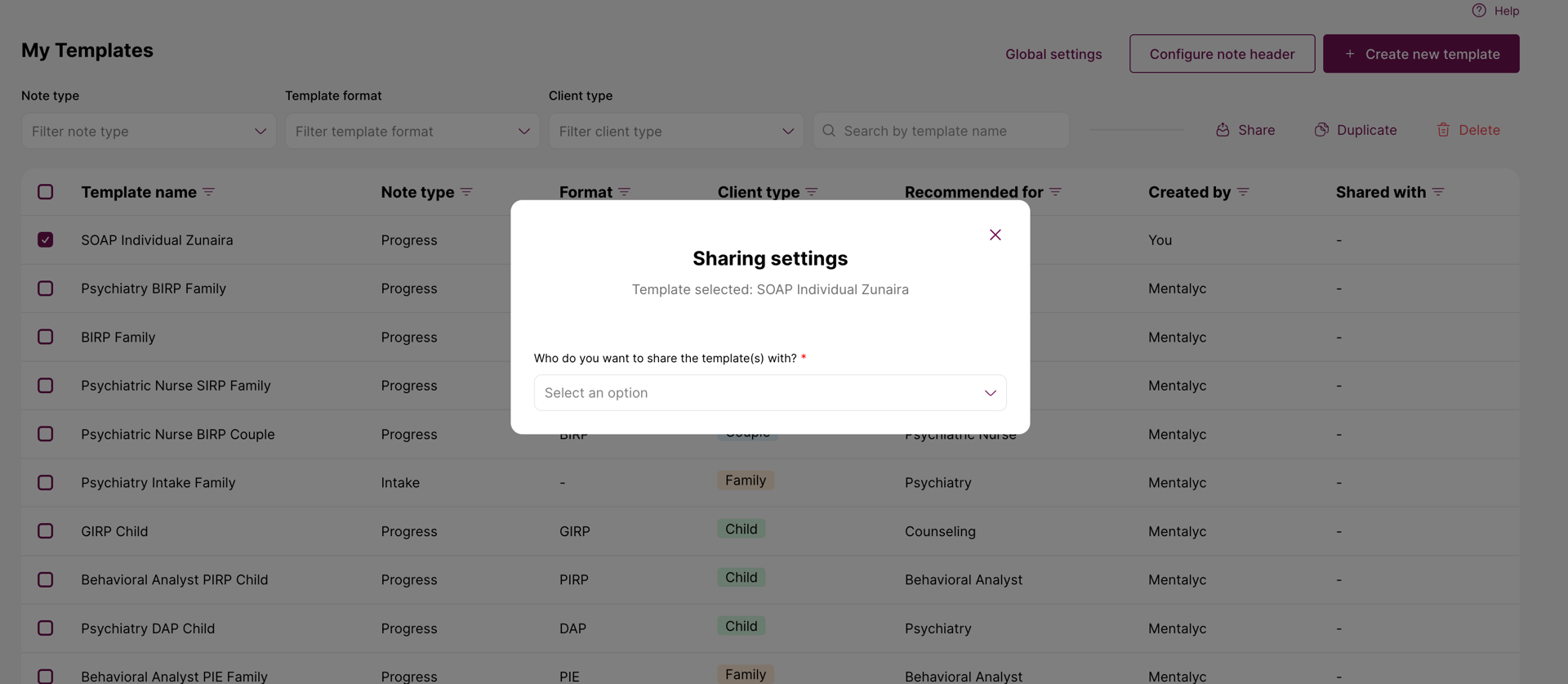The image size is (1568, 684).
Task: Tick the Psychiatry BIRP Family checkbox
Action: [x=46, y=288]
